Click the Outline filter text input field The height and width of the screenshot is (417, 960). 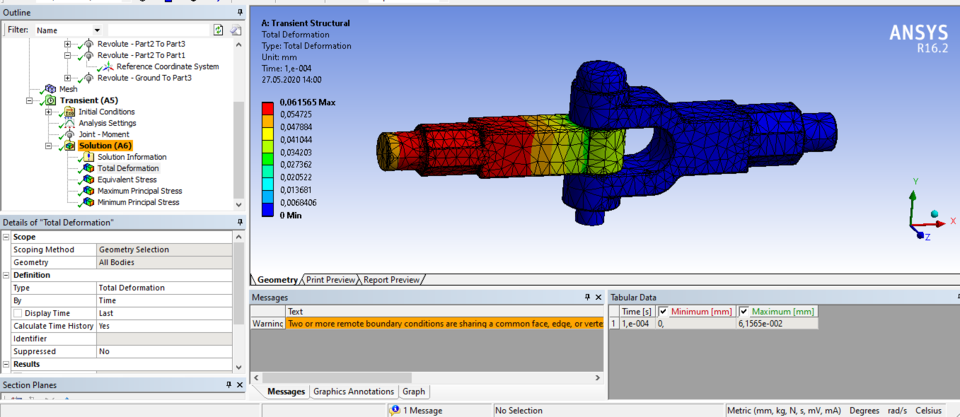158,30
